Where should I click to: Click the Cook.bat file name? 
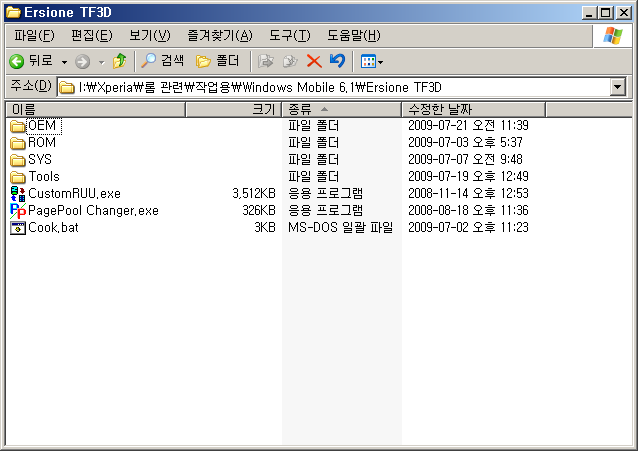coord(53,228)
